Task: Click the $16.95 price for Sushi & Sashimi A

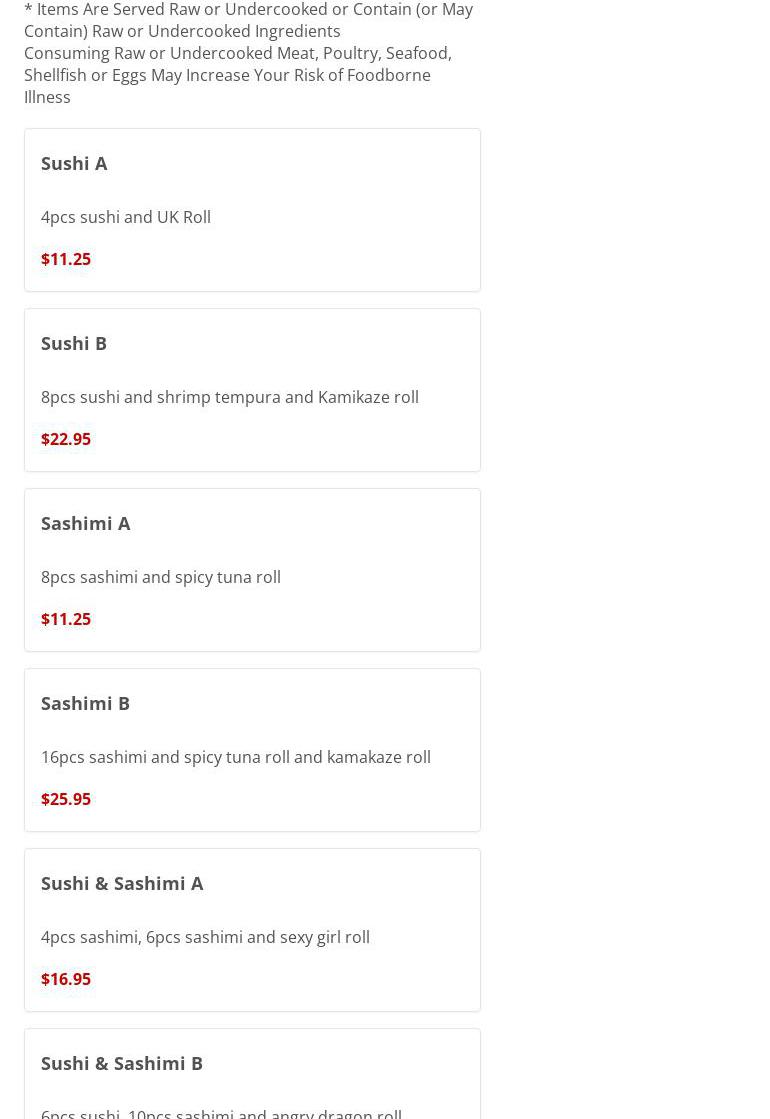Action: pyautogui.click(x=66, y=979)
